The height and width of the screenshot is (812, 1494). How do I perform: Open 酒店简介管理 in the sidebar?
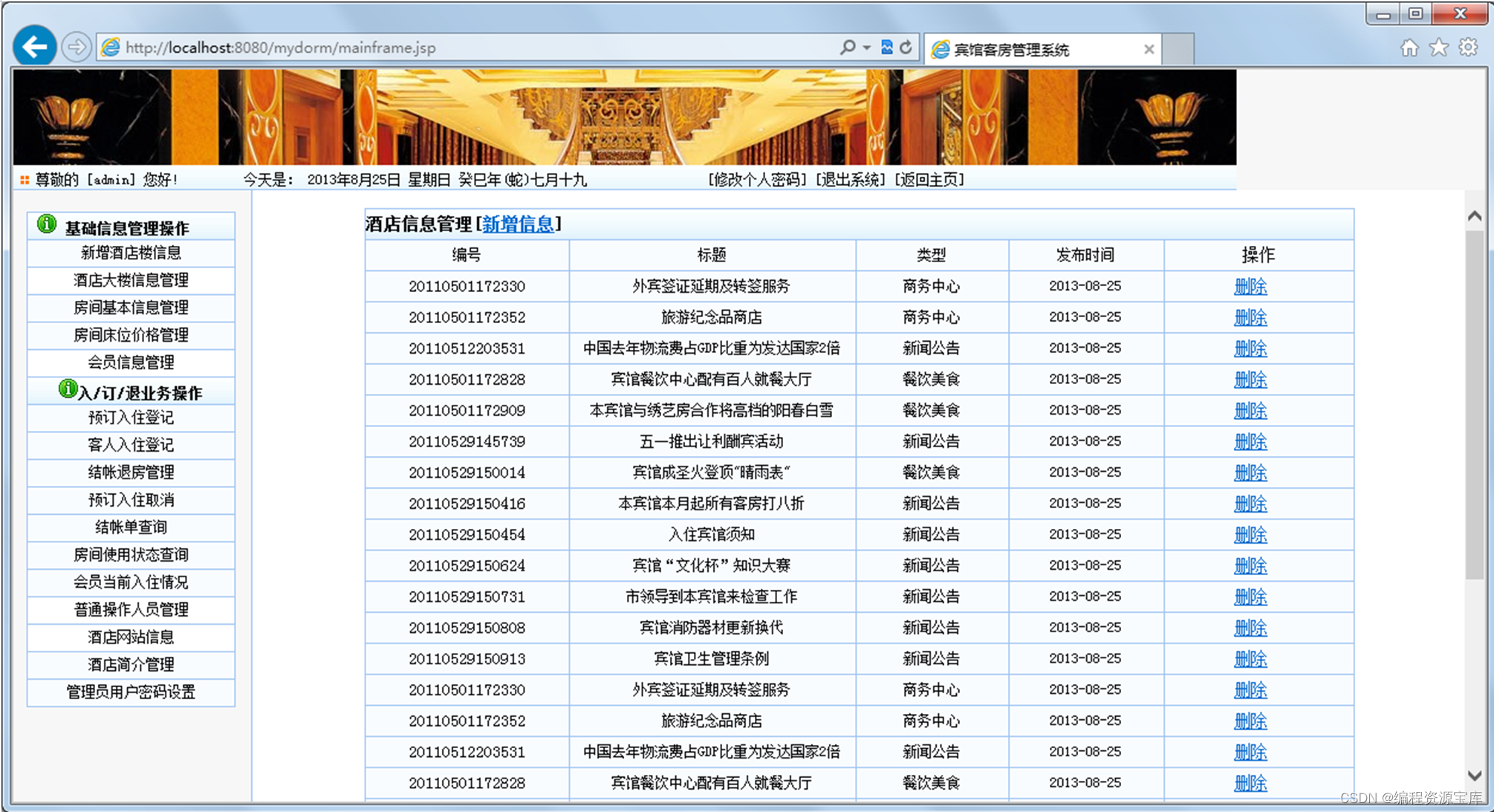(131, 666)
